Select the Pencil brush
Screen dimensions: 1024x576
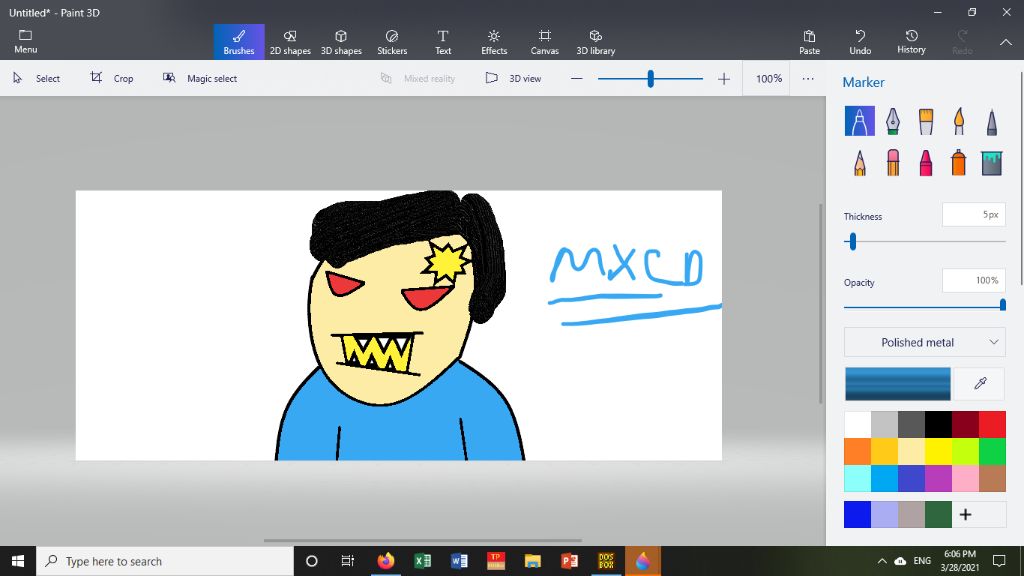(x=859, y=163)
